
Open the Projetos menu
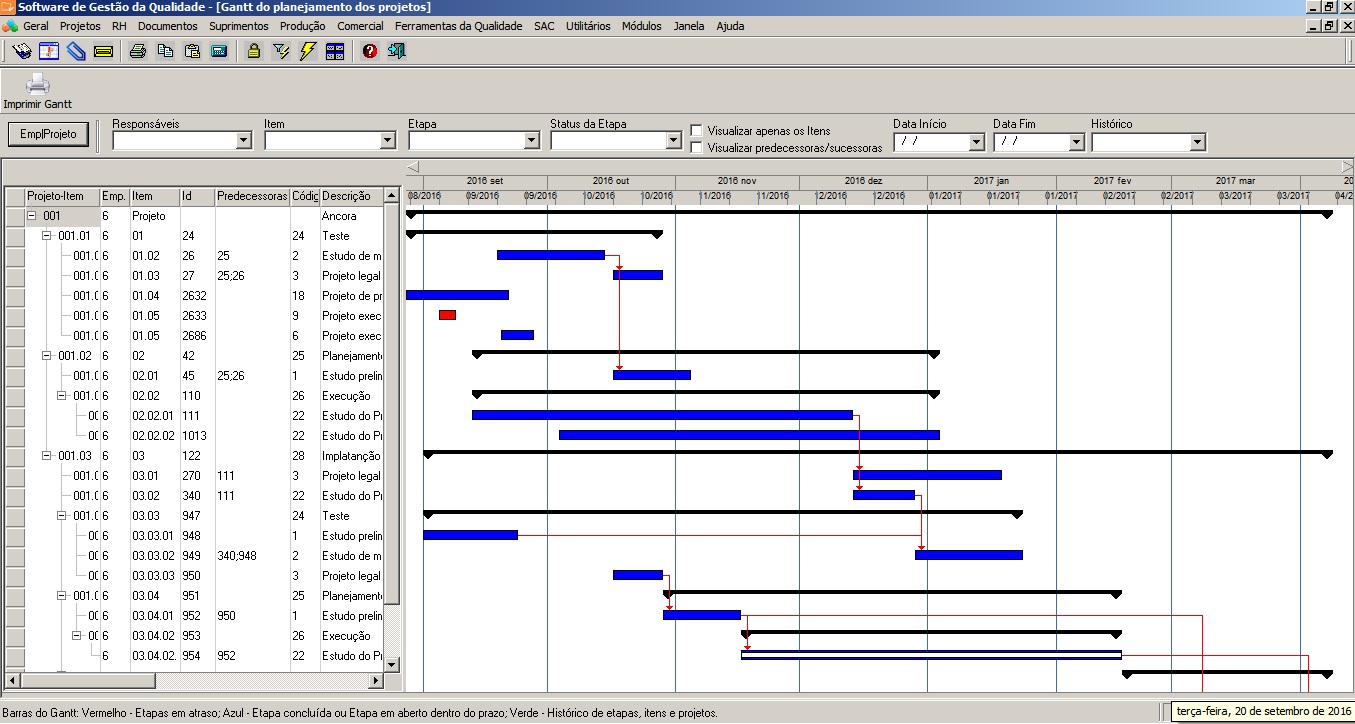[x=80, y=26]
